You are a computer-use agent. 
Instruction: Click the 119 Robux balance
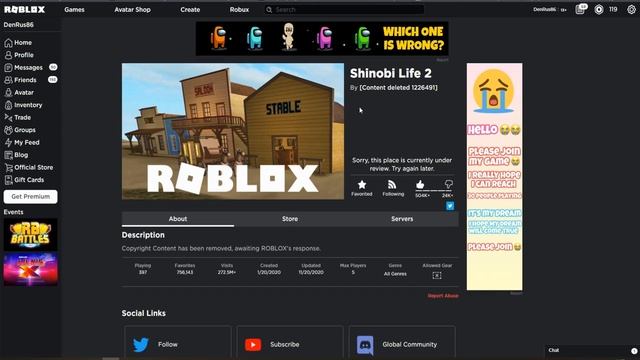(613, 9)
